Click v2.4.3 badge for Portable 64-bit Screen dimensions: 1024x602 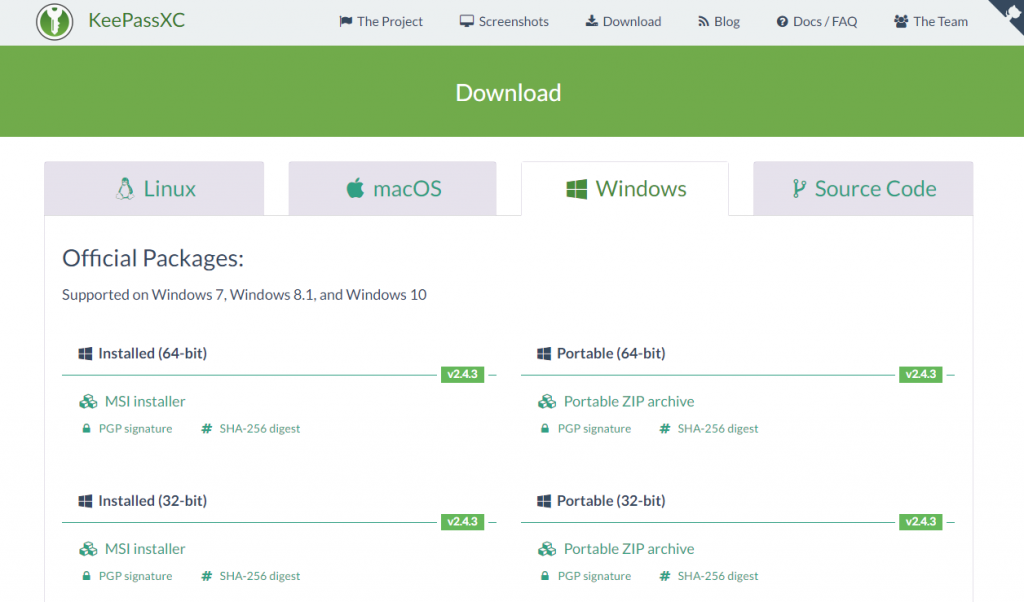click(x=921, y=374)
